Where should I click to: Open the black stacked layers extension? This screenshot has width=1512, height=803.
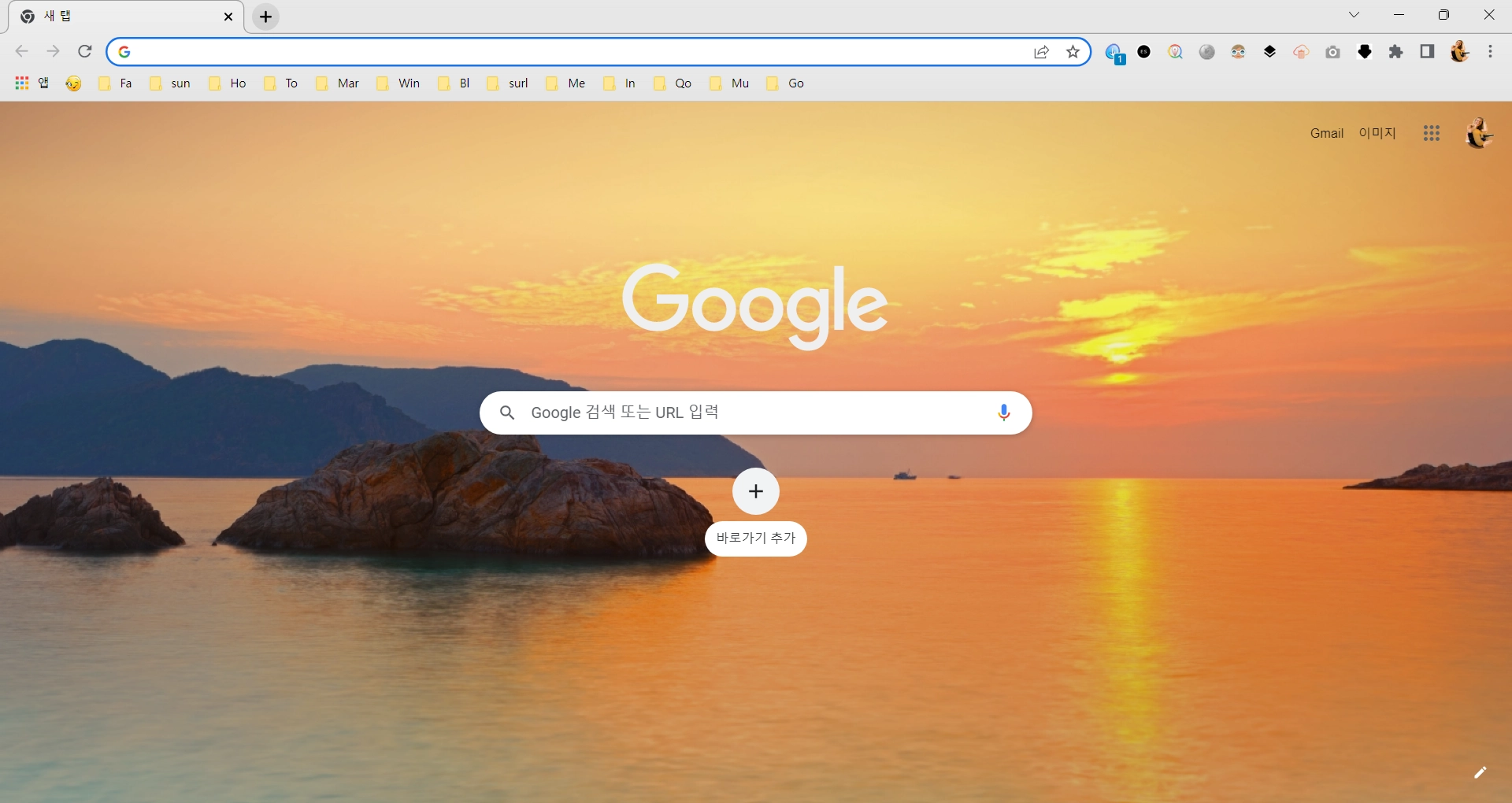[1269, 52]
